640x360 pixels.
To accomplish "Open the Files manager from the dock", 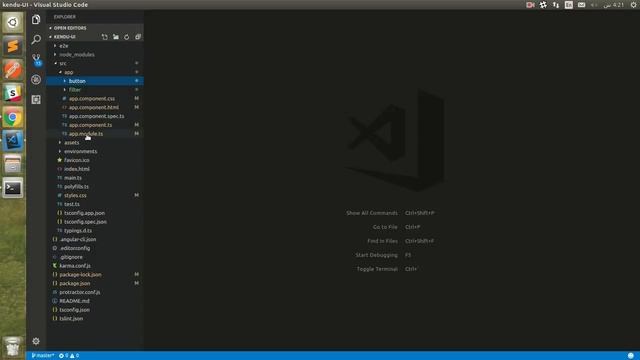I will [13, 164].
